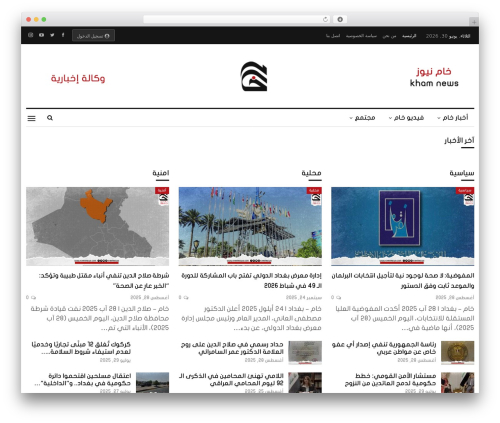Open the election commission article thumbnail
Viewport: 500px width, 423px height.
click(x=402, y=226)
